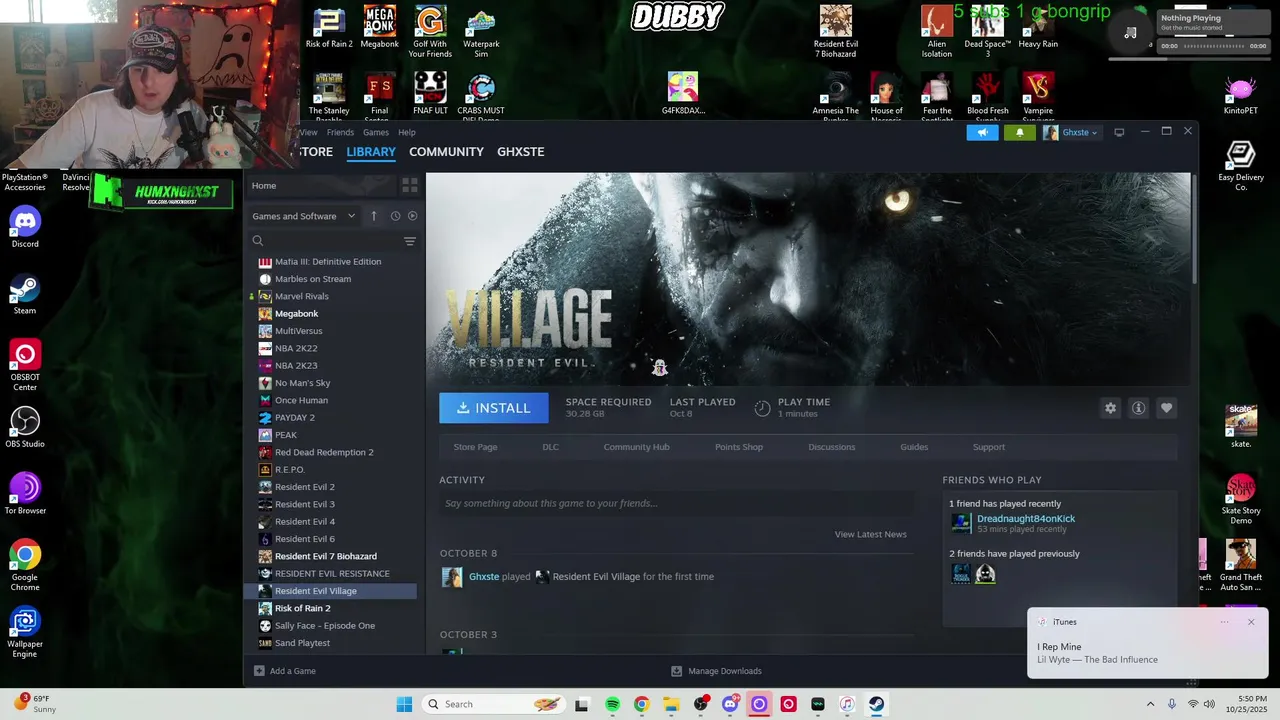Select Resident Evil 7 Biohazard in list

326,556
